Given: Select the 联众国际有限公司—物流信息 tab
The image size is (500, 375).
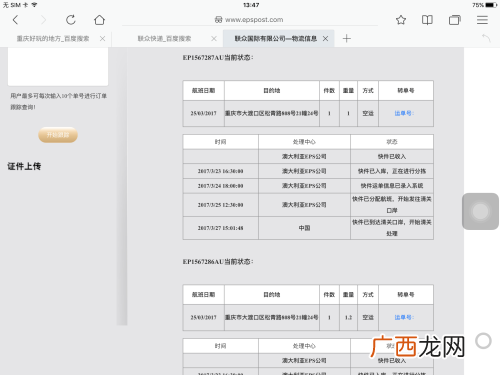Looking at the screenshot, I should click(276, 39).
